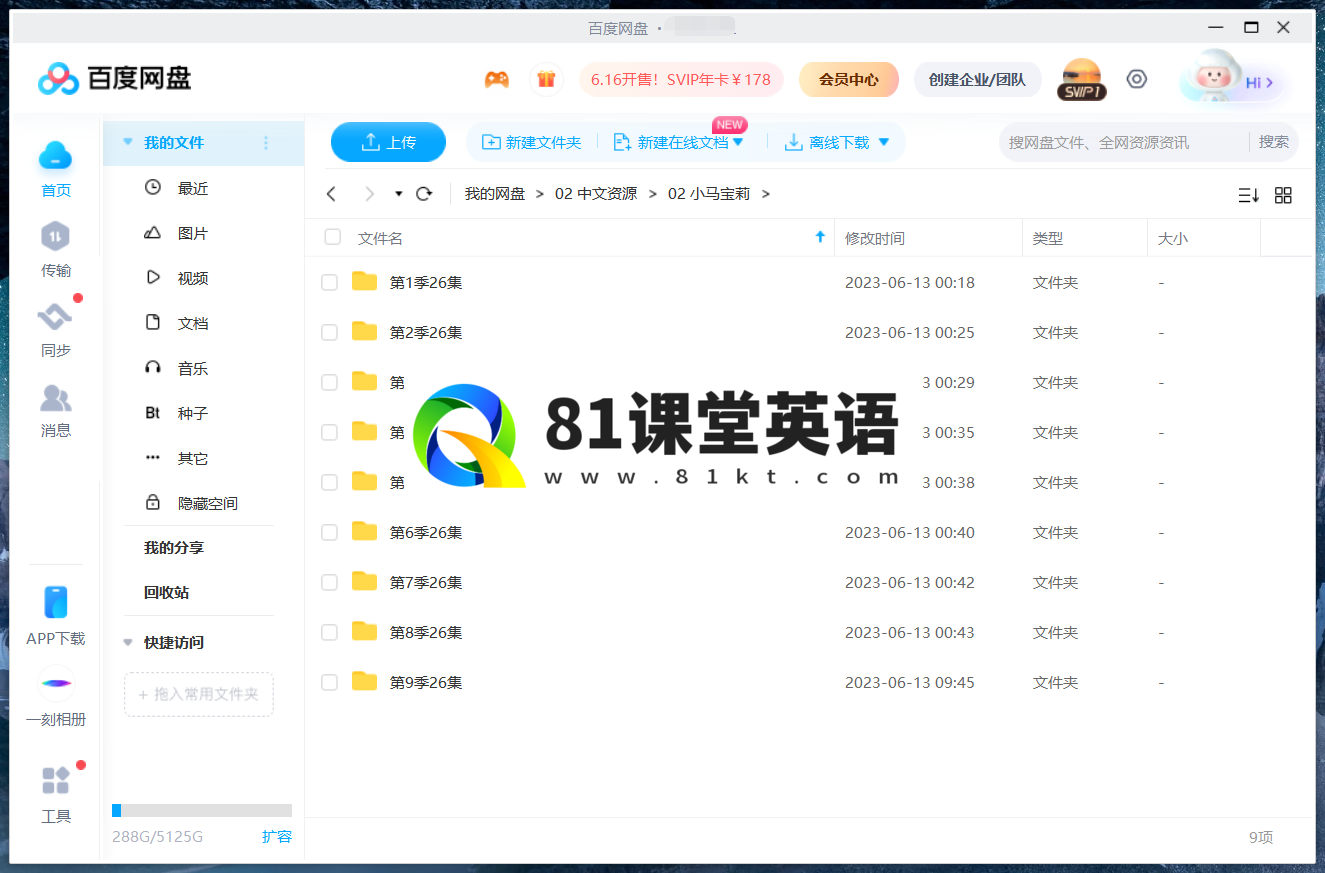The height and width of the screenshot is (873, 1325).
Task: Open the 新建在线文档 dropdown arrow
Action: coord(738,143)
